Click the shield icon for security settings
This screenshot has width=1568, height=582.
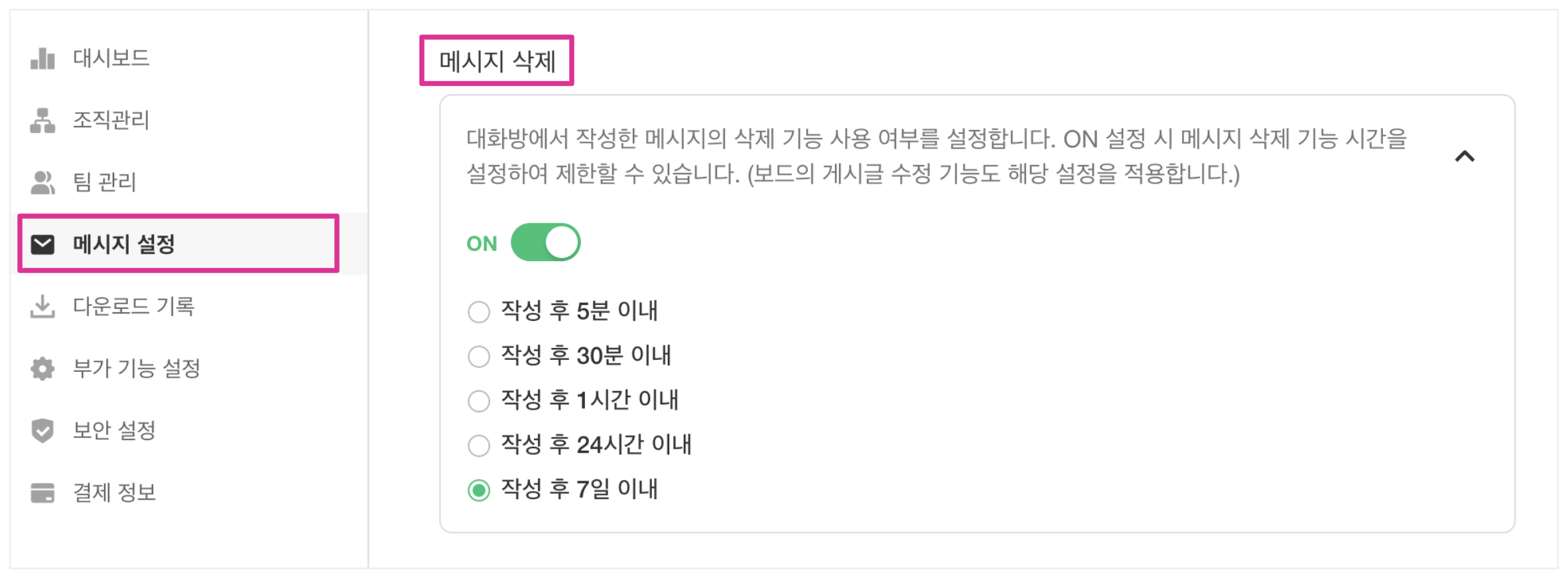(x=42, y=431)
